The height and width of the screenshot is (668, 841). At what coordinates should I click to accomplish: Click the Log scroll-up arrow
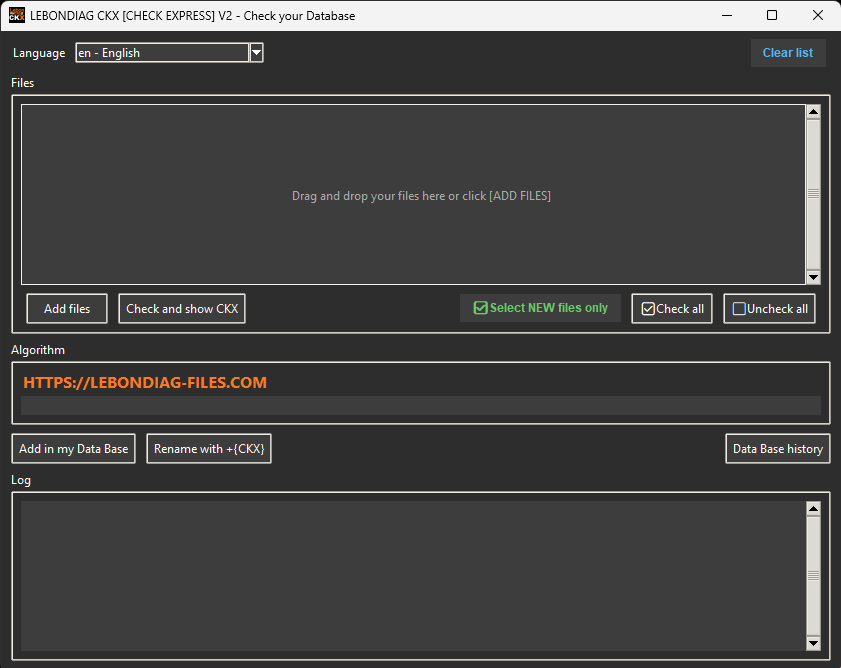(x=813, y=509)
